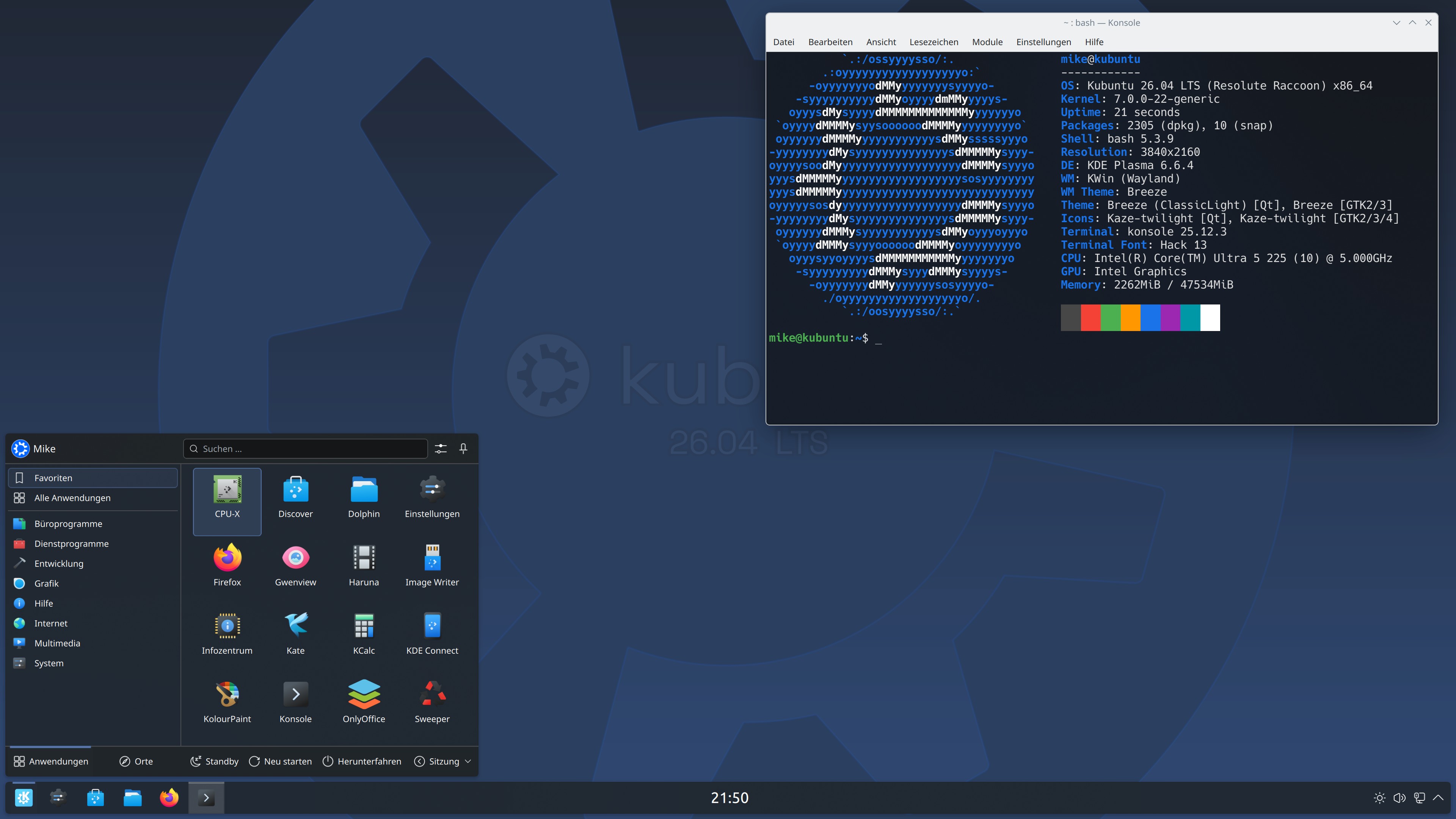Viewport: 1456px width, 819px height.
Task: Open Lesezeichen menu in Konsole
Action: tap(934, 42)
